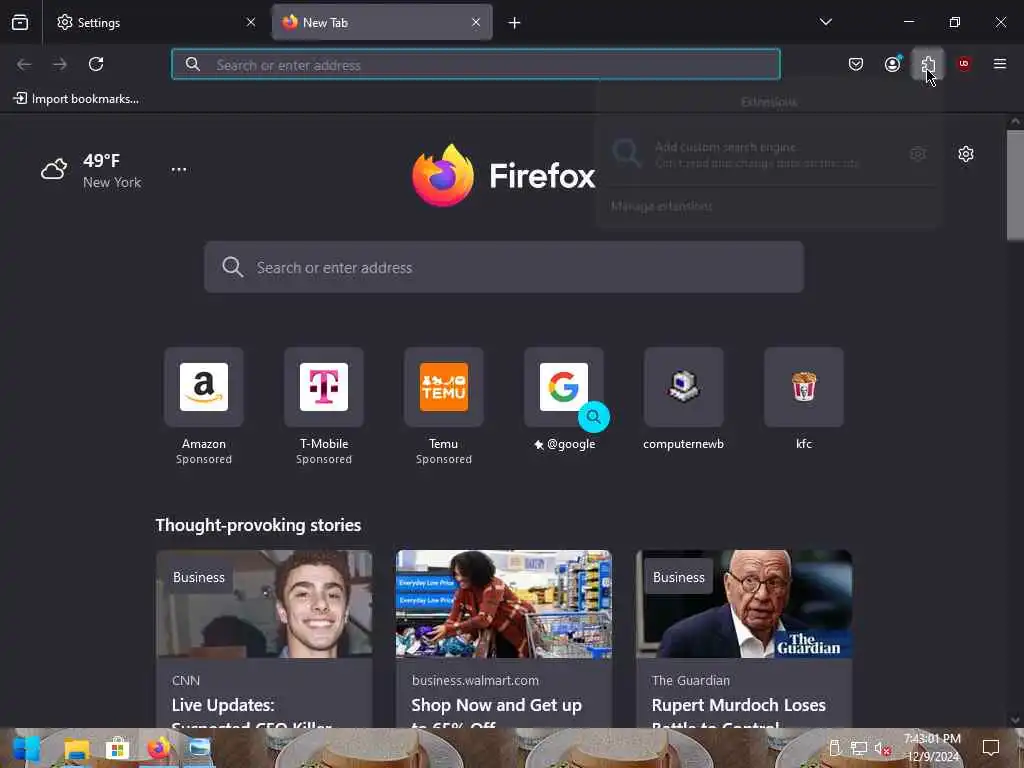The image size is (1024, 768).
Task: Open the hamburger application menu
Action: tap(1000, 64)
